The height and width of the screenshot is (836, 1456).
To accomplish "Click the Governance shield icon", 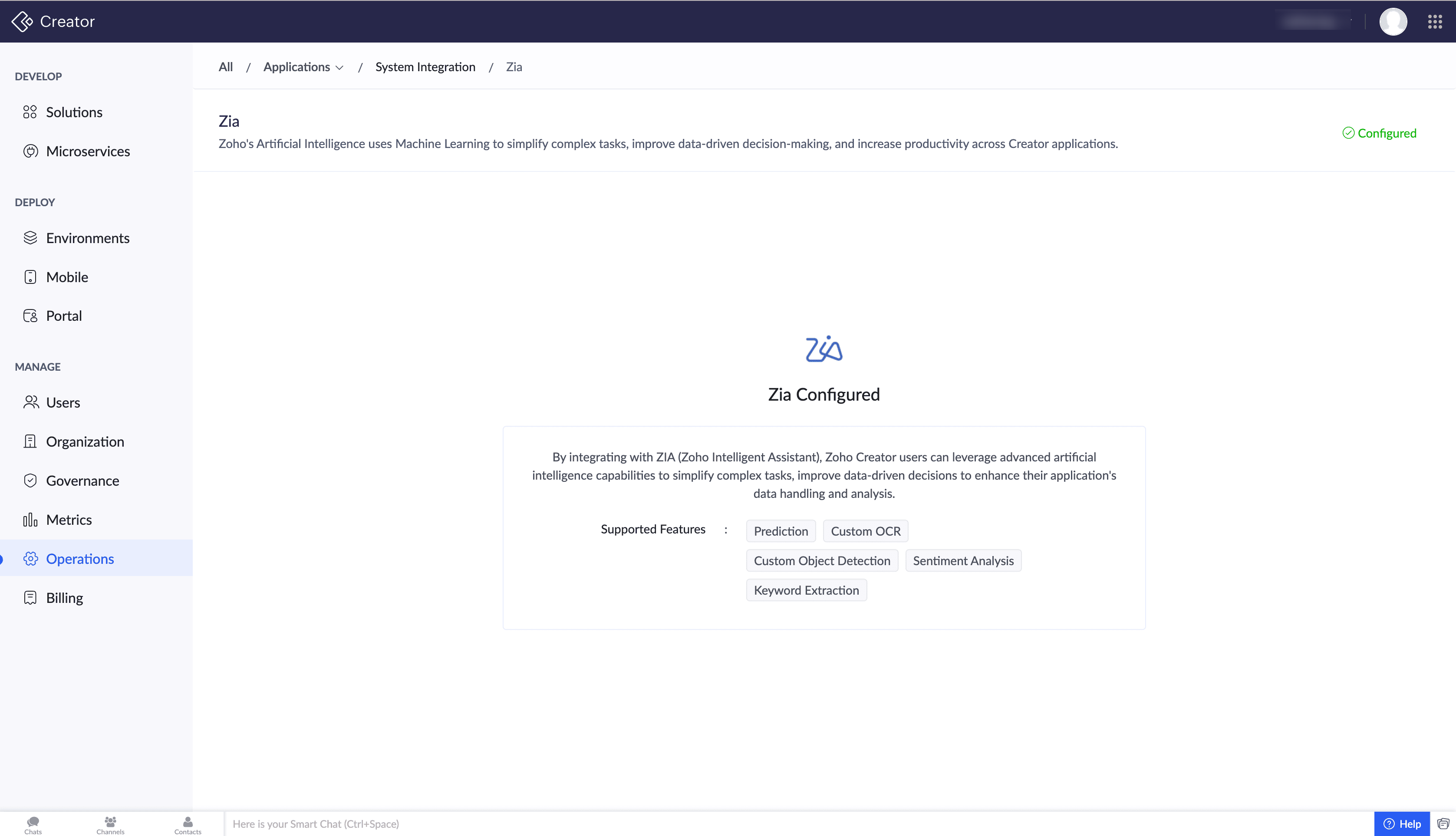I will 30,481.
